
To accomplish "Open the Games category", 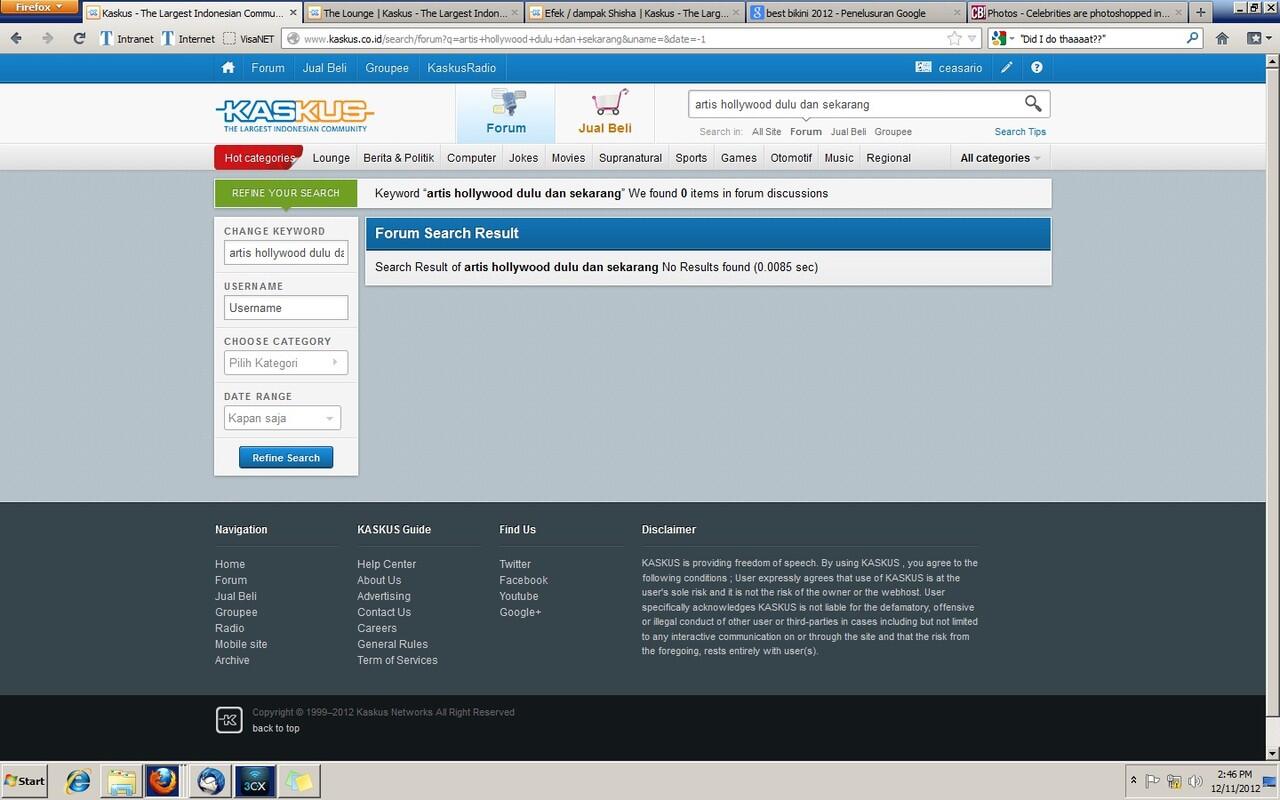I will tap(739, 158).
